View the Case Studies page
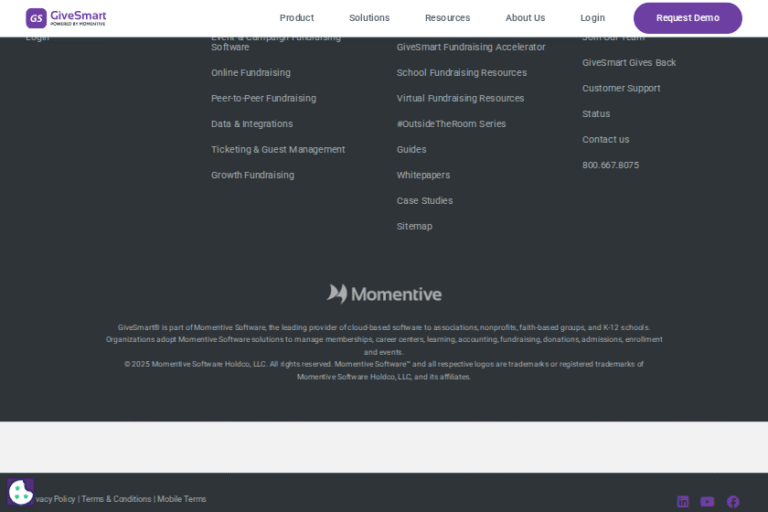This screenshot has height=512, width=768. click(x=424, y=201)
